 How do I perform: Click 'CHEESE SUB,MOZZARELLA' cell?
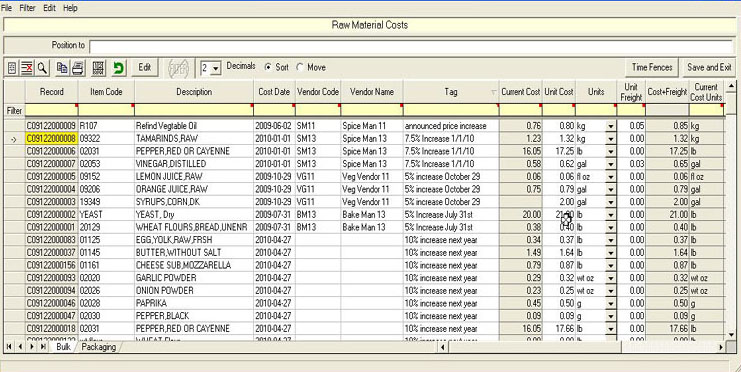194,265
